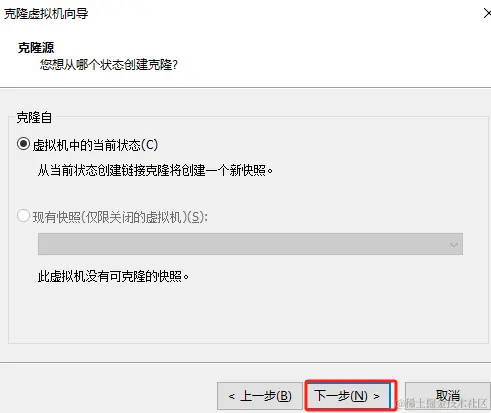This screenshot has height=413, width=491.
Task: Cancel the wizard via 取消
Action: pos(448,396)
